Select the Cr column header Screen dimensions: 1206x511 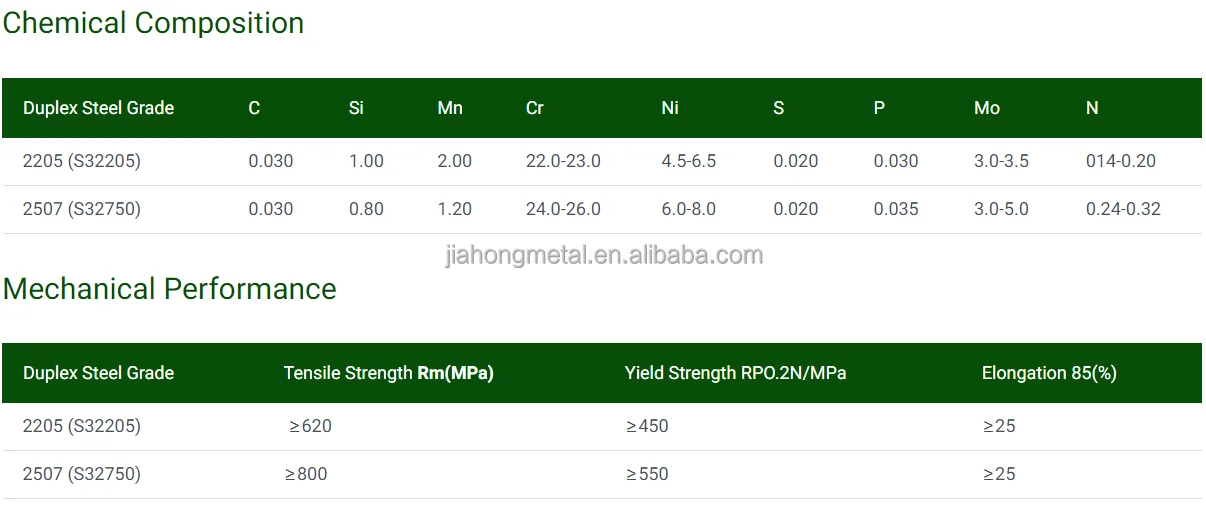point(535,108)
